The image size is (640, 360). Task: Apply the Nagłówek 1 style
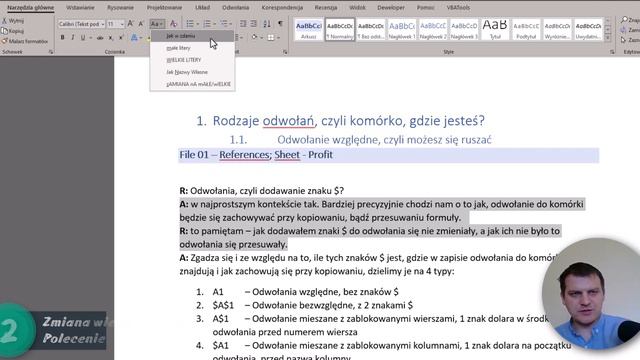coord(402,29)
